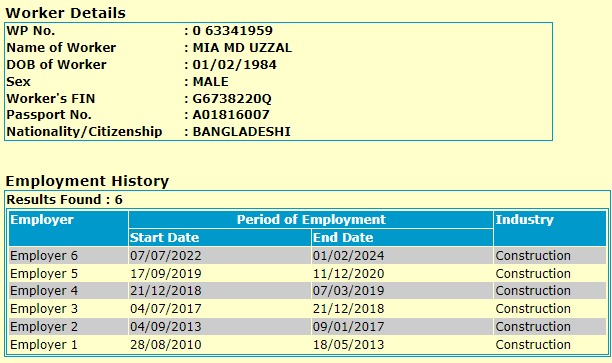Screen dimensions: 612x363
Task: Click Employer 3 end date 21/12/2018
Action: click(x=348, y=309)
